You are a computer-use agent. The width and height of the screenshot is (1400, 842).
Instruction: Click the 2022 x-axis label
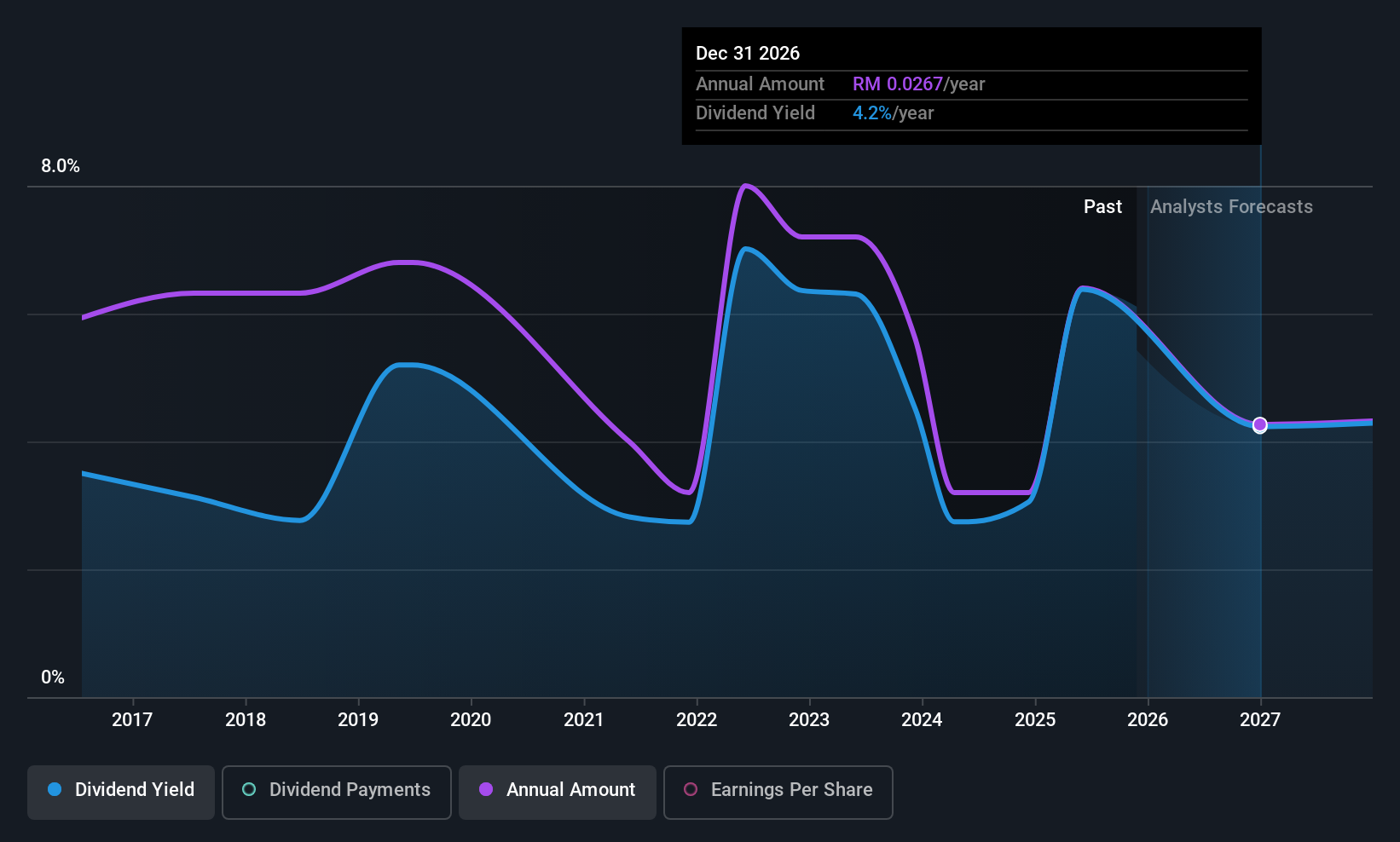click(697, 720)
